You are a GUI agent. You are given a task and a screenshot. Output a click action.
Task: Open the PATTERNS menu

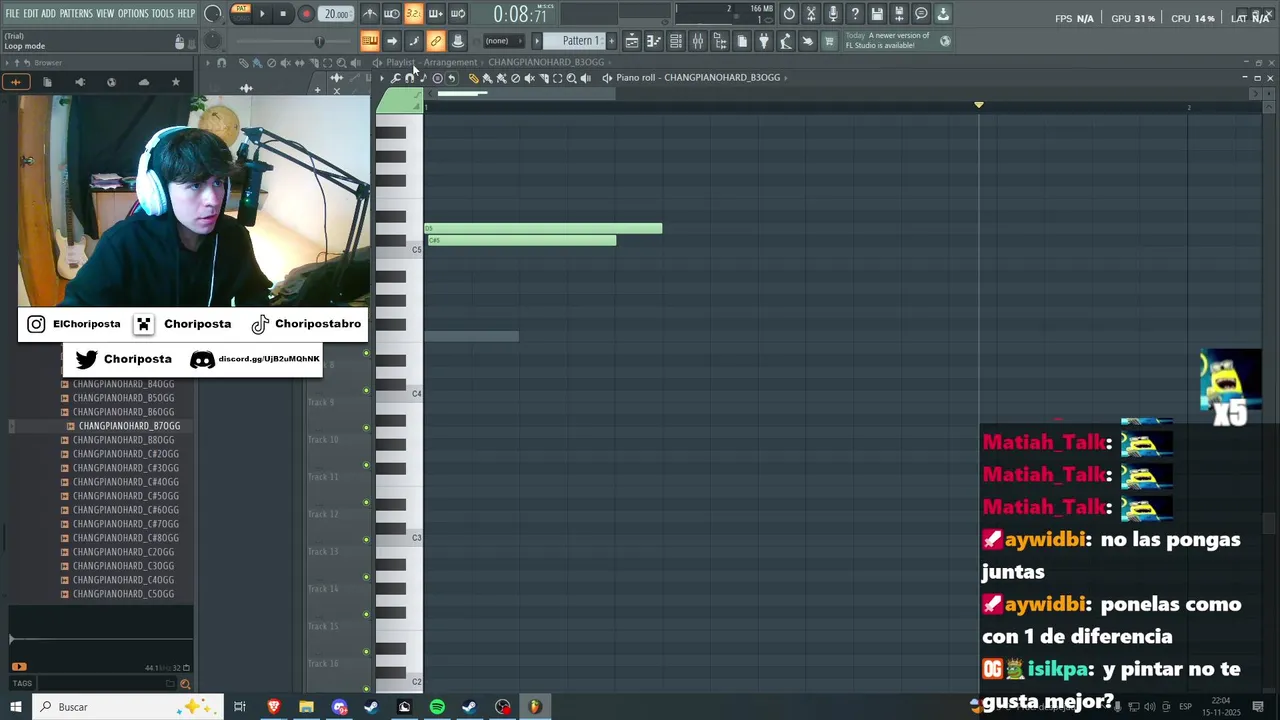click(76, 14)
